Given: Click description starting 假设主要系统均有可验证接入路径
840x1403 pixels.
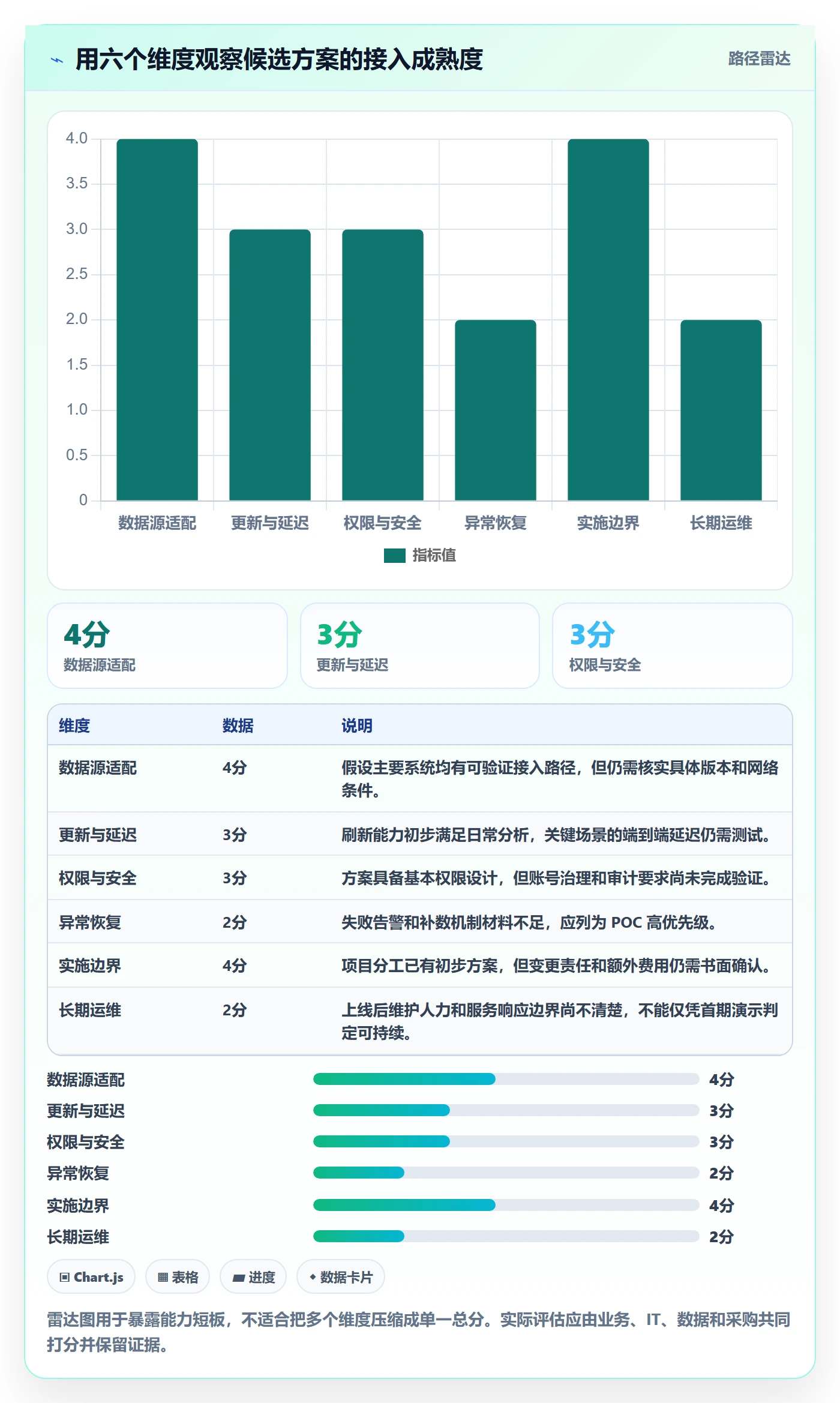Looking at the screenshot, I should (560, 779).
